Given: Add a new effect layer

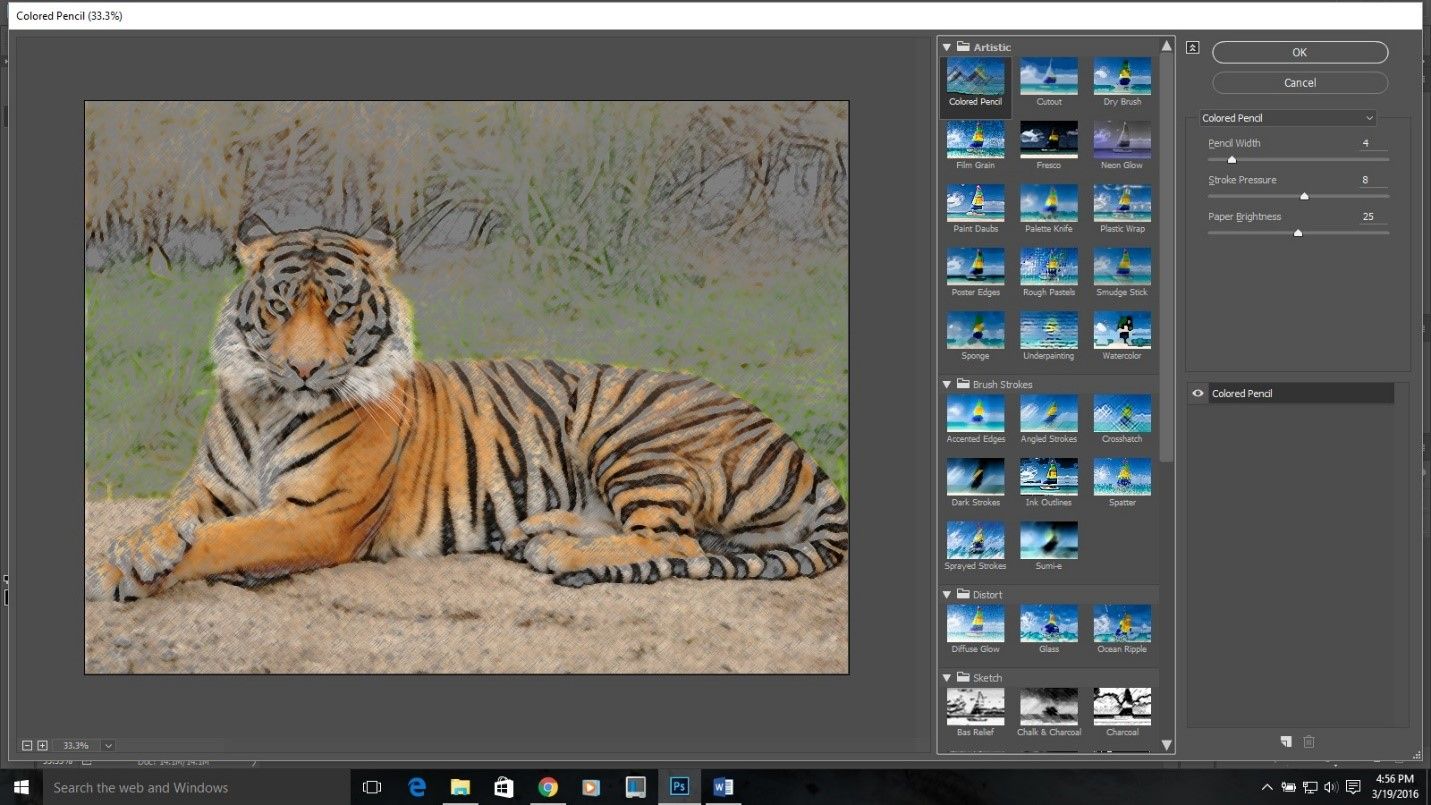Looking at the screenshot, I should coord(1286,742).
